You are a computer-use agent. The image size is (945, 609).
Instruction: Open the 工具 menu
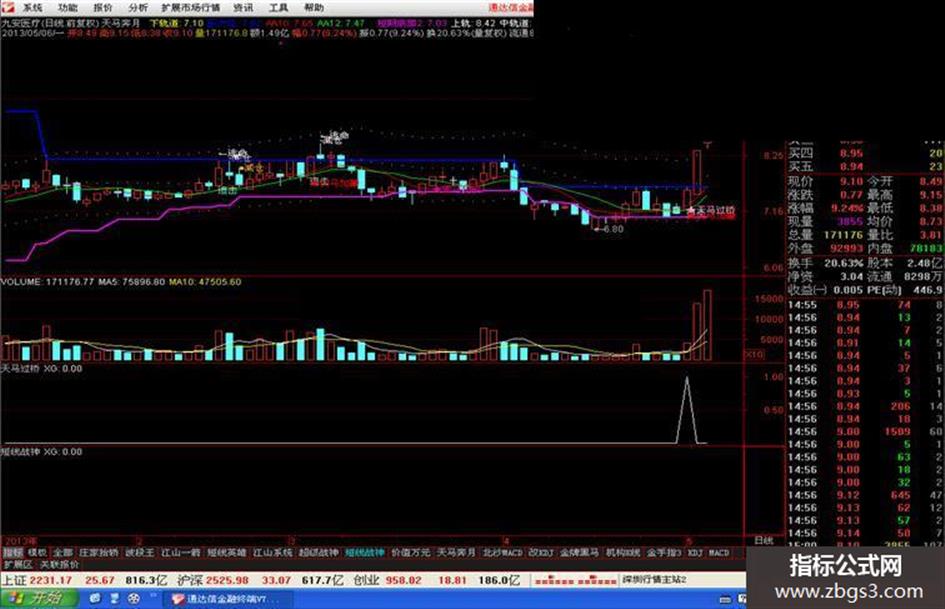tap(278, 8)
